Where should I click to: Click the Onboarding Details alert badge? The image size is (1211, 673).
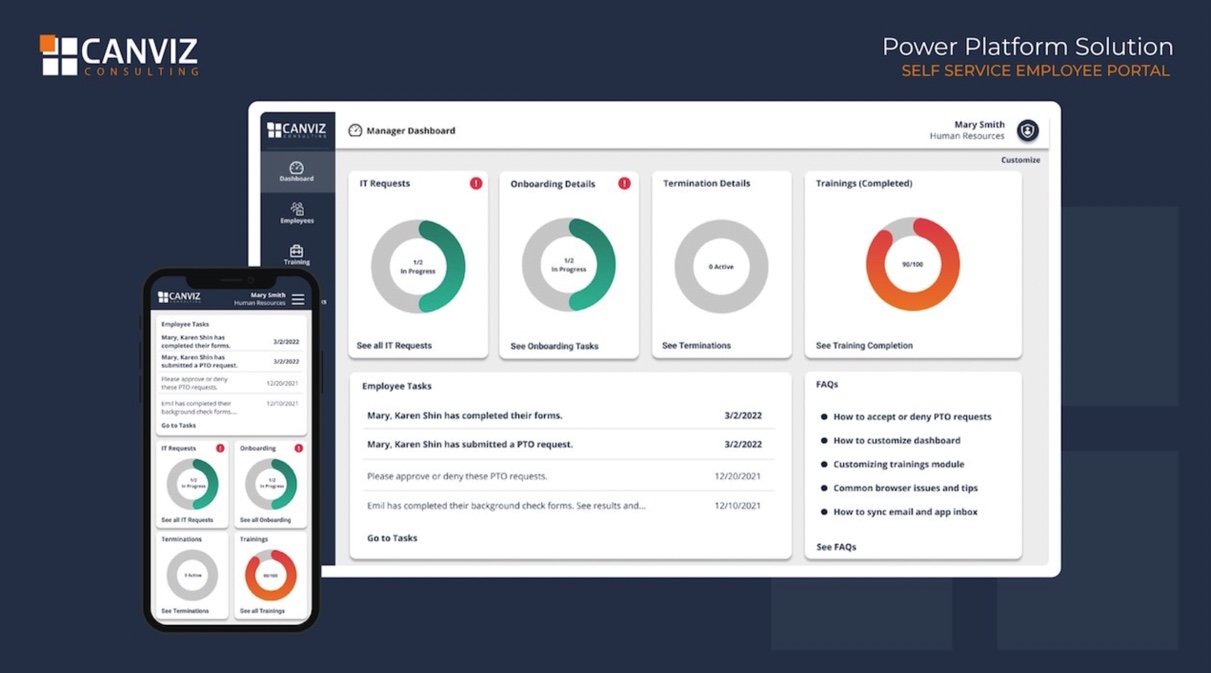tap(625, 184)
